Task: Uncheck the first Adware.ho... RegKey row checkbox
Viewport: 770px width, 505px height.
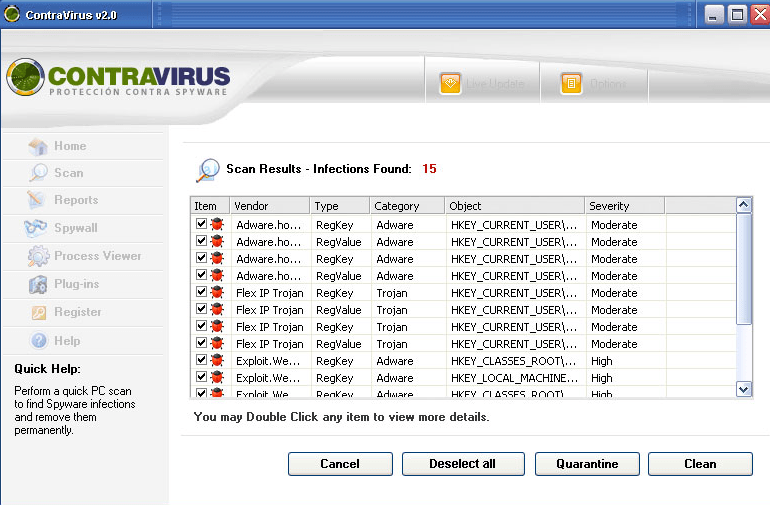Action: click(x=201, y=225)
